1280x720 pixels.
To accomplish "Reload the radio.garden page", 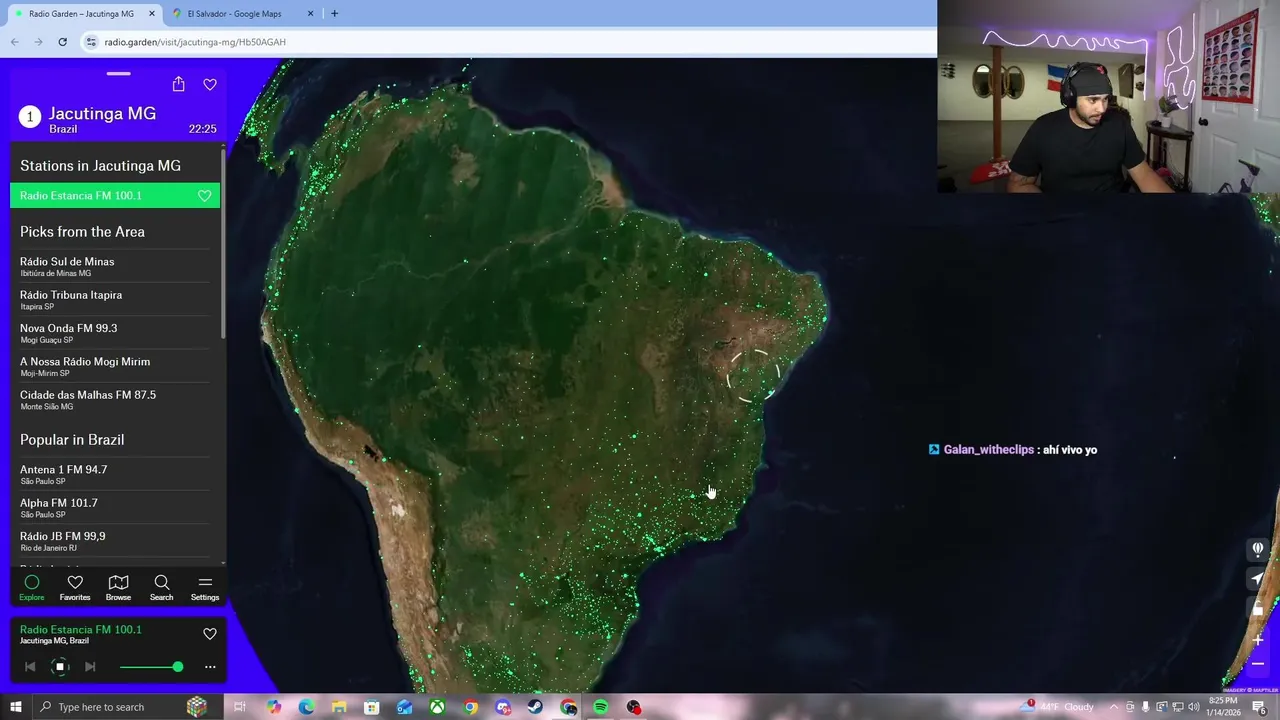I will pos(62,42).
